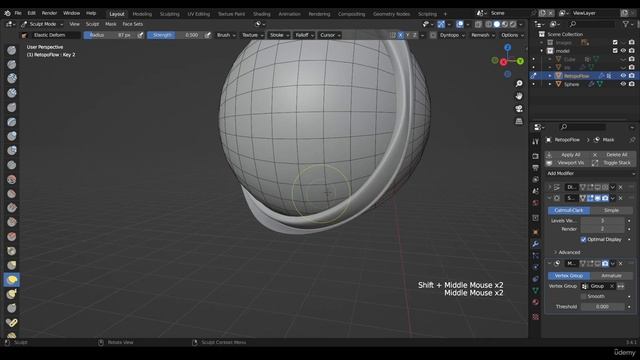Toggle camera view icon in viewport
The width and height of the screenshot is (640, 360).
tap(519, 109)
